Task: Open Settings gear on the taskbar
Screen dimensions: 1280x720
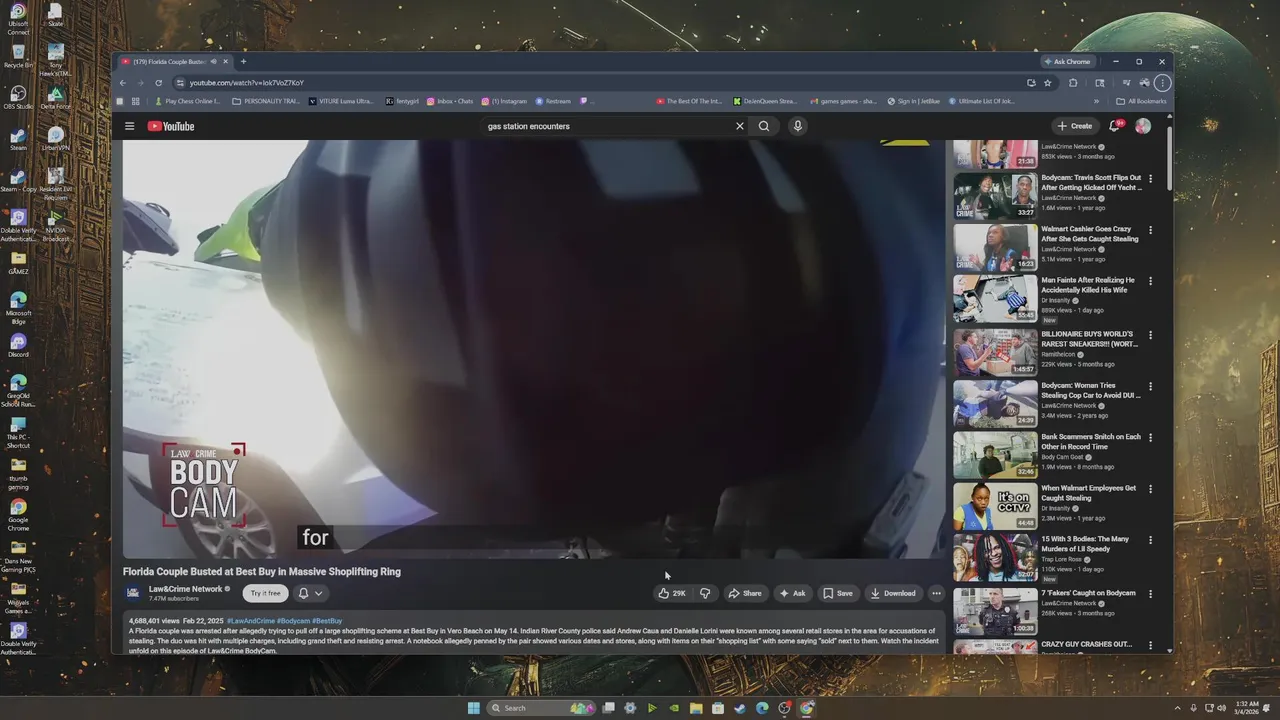Action: (630, 708)
